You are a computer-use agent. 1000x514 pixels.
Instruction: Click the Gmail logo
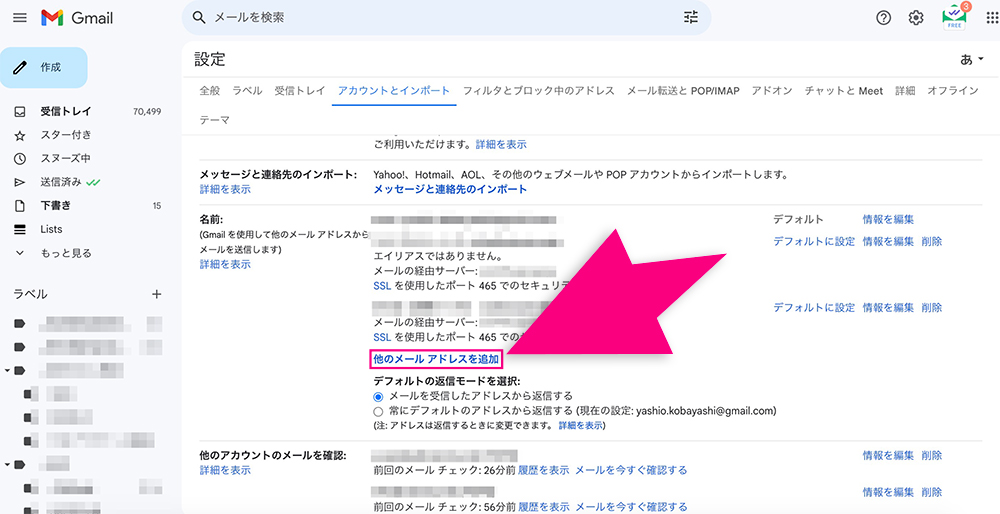click(77, 18)
